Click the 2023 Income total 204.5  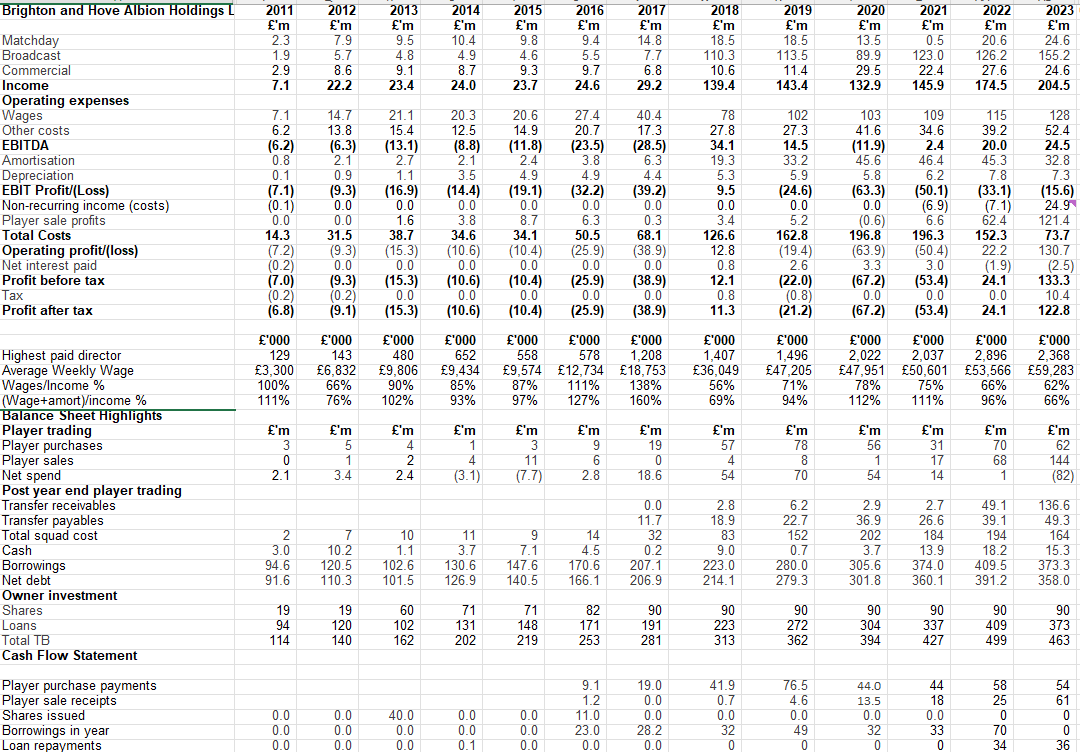(x=1054, y=86)
